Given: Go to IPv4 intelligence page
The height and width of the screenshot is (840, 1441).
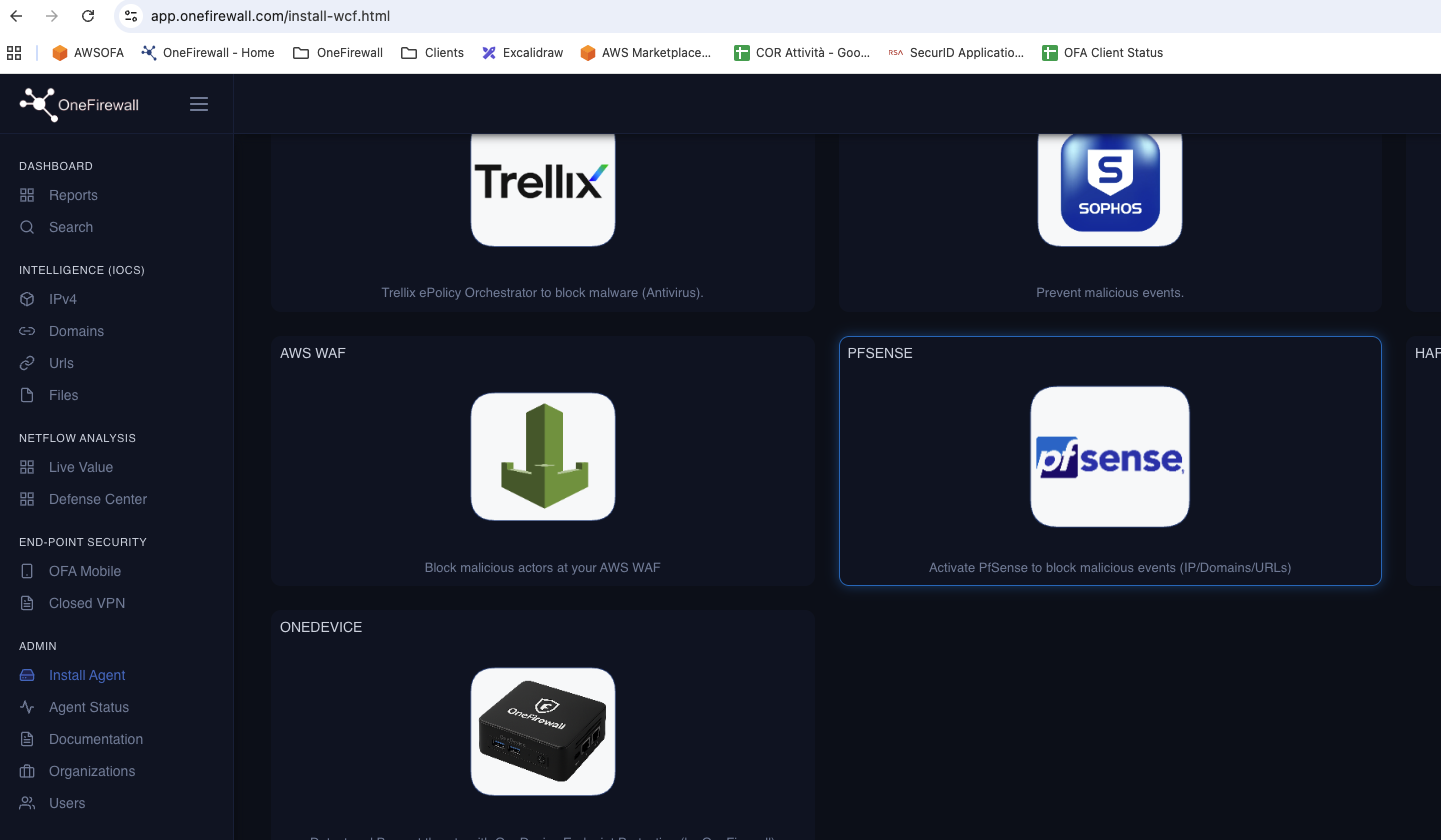Looking at the screenshot, I should (63, 299).
